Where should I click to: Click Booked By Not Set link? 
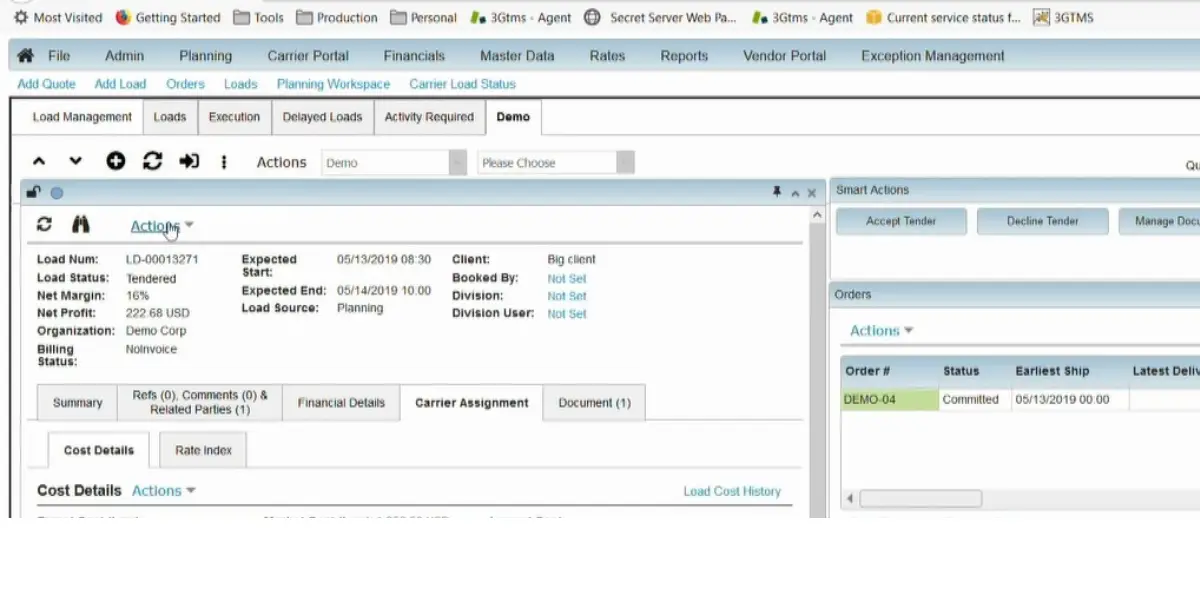click(567, 279)
